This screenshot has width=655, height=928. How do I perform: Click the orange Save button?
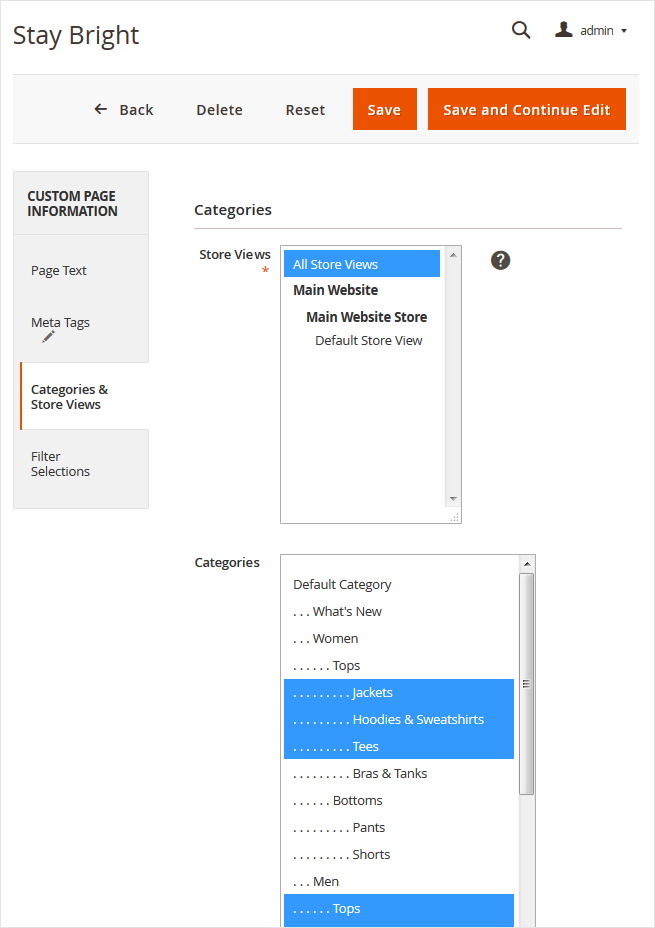coord(384,110)
